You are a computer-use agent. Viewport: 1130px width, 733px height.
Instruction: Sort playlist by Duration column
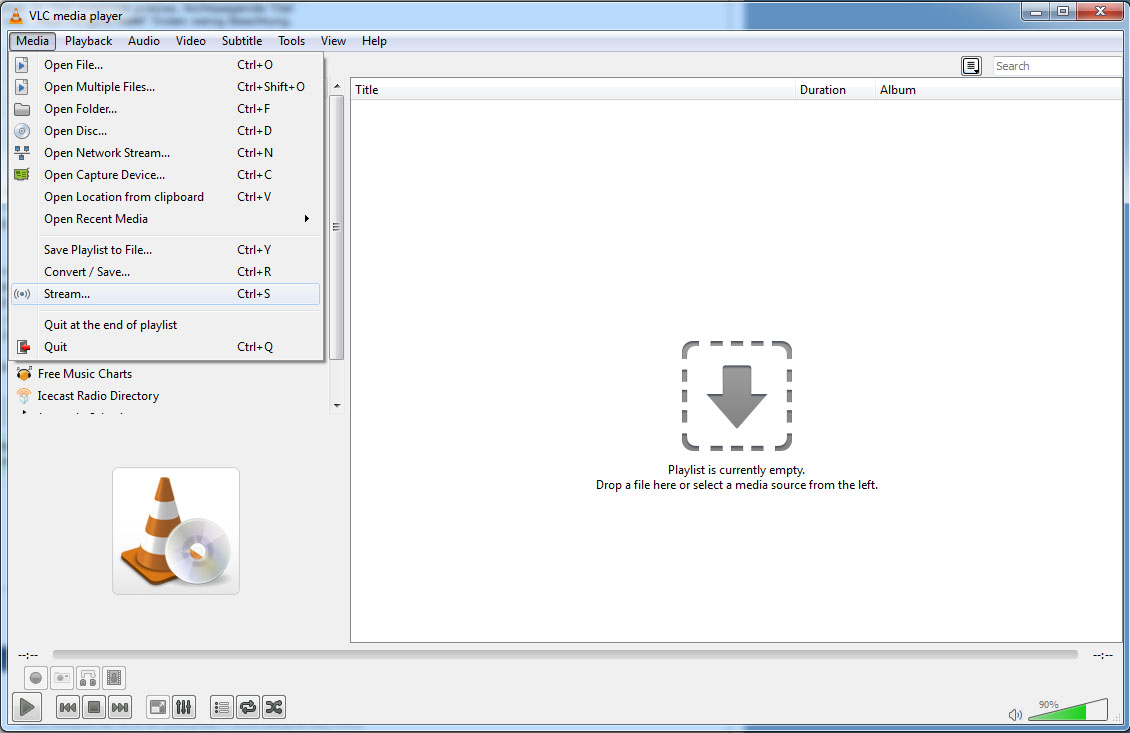point(835,89)
